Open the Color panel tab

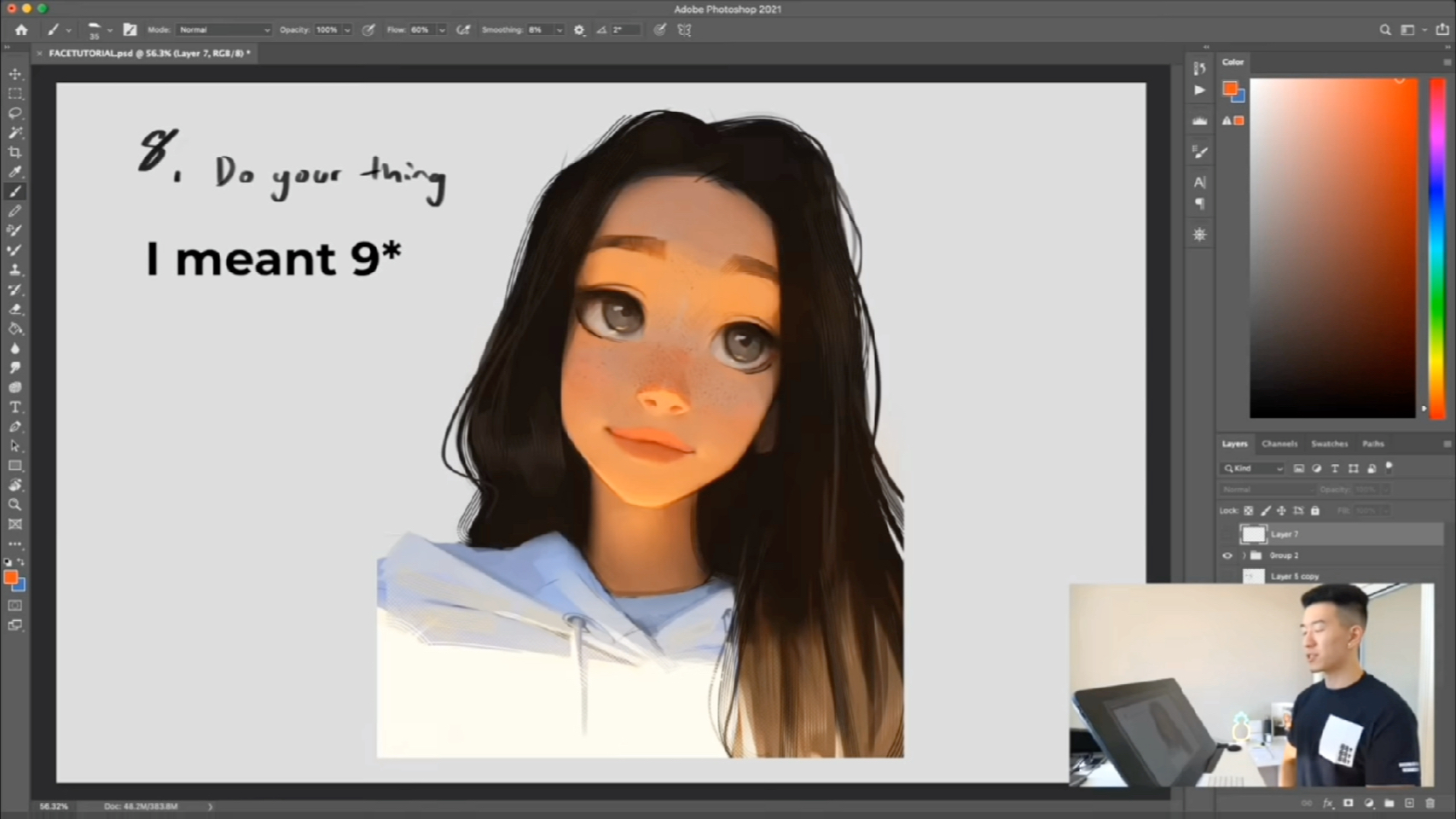(1233, 61)
